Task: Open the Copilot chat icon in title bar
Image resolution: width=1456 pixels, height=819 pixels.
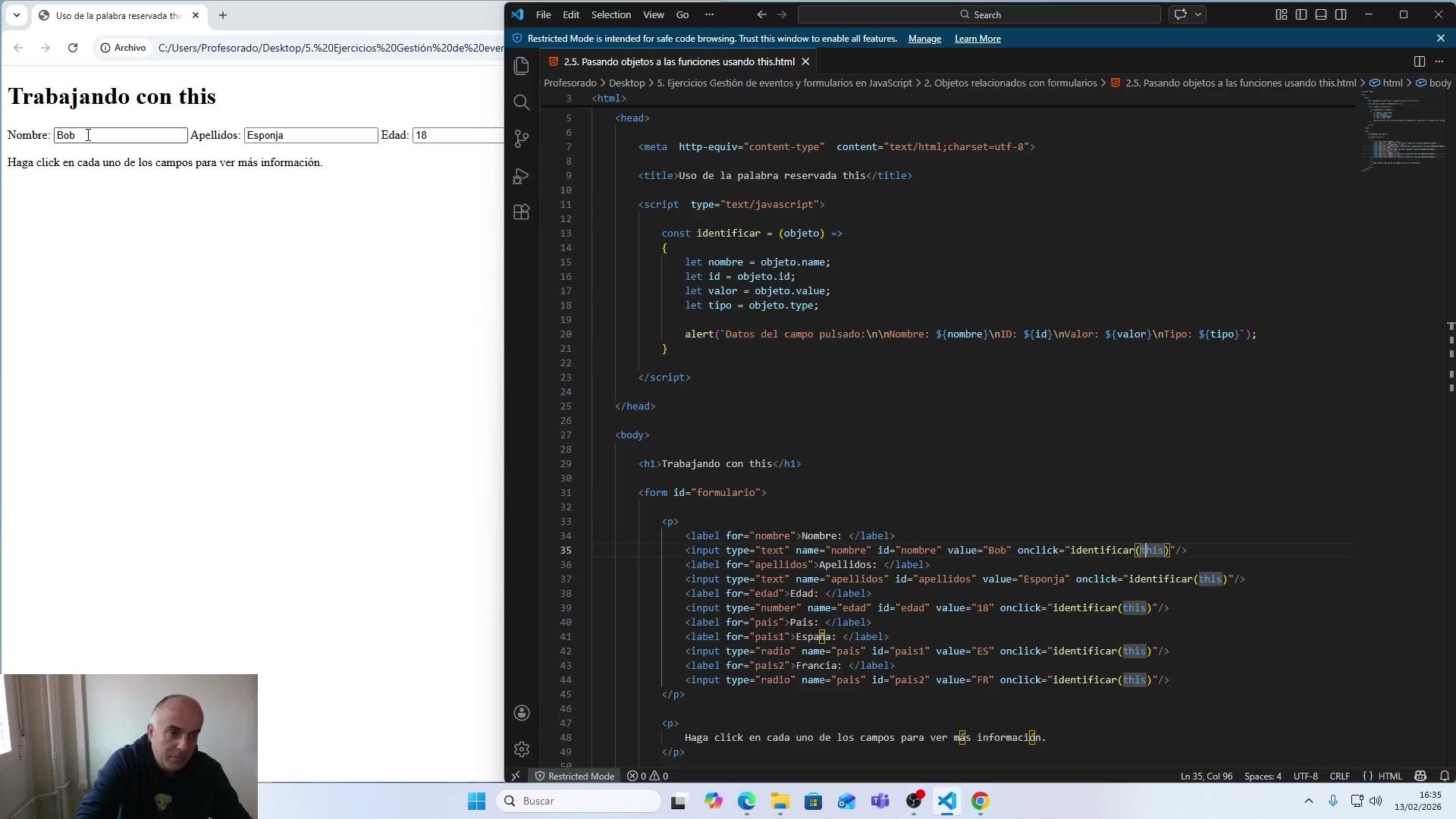Action: (1180, 14)
